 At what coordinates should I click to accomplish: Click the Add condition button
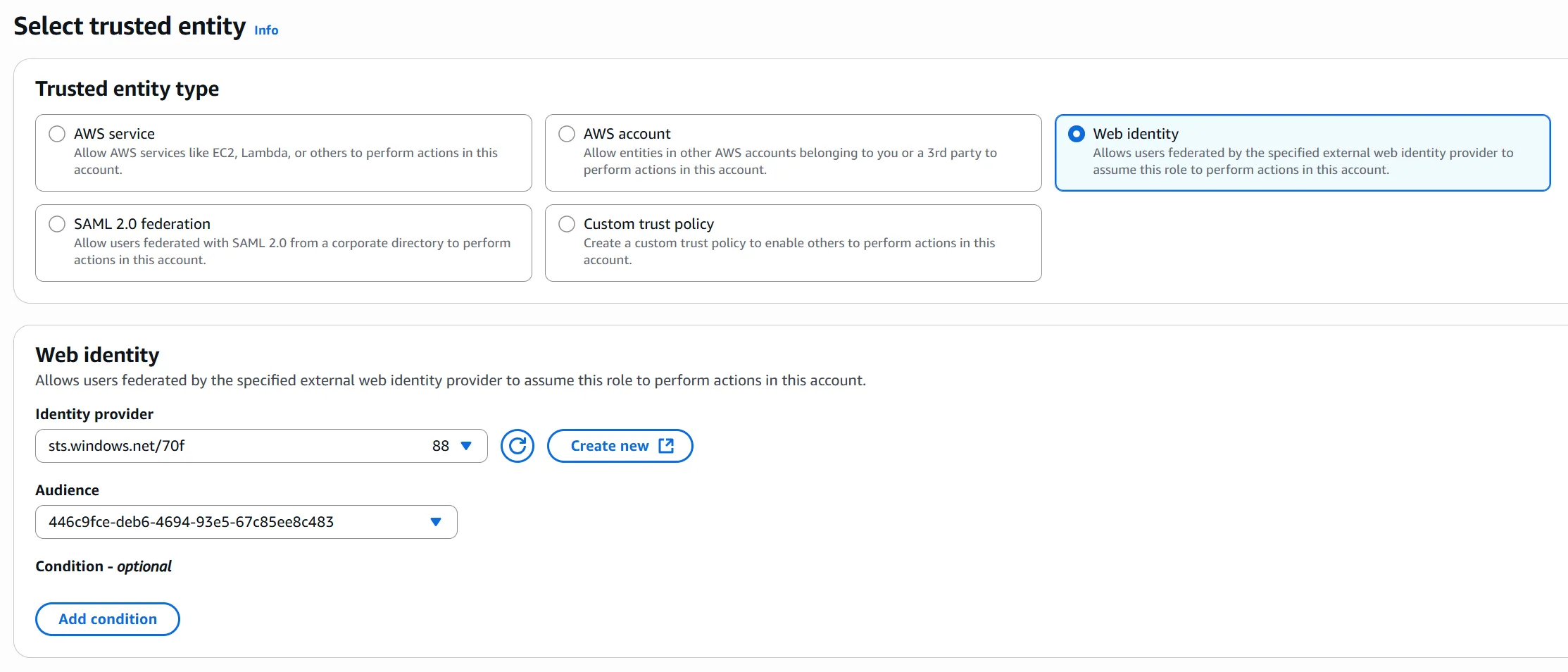107,618
